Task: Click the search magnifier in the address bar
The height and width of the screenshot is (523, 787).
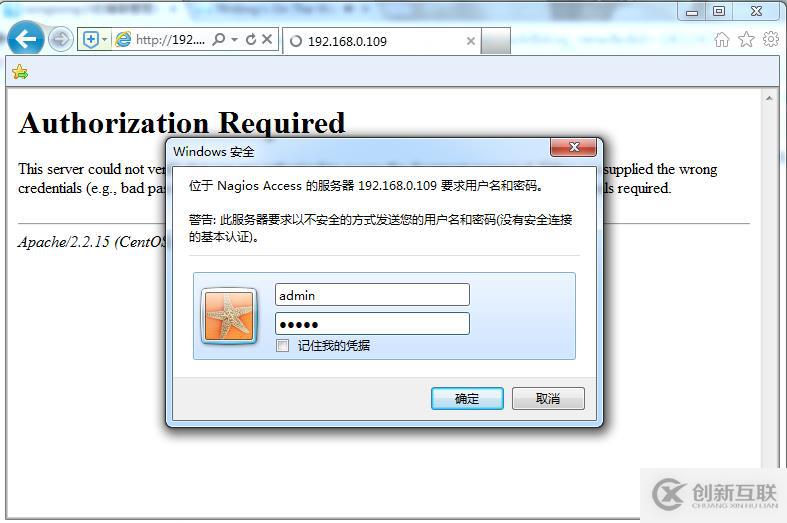Action: pyautogui.click(x=218, y=39)
